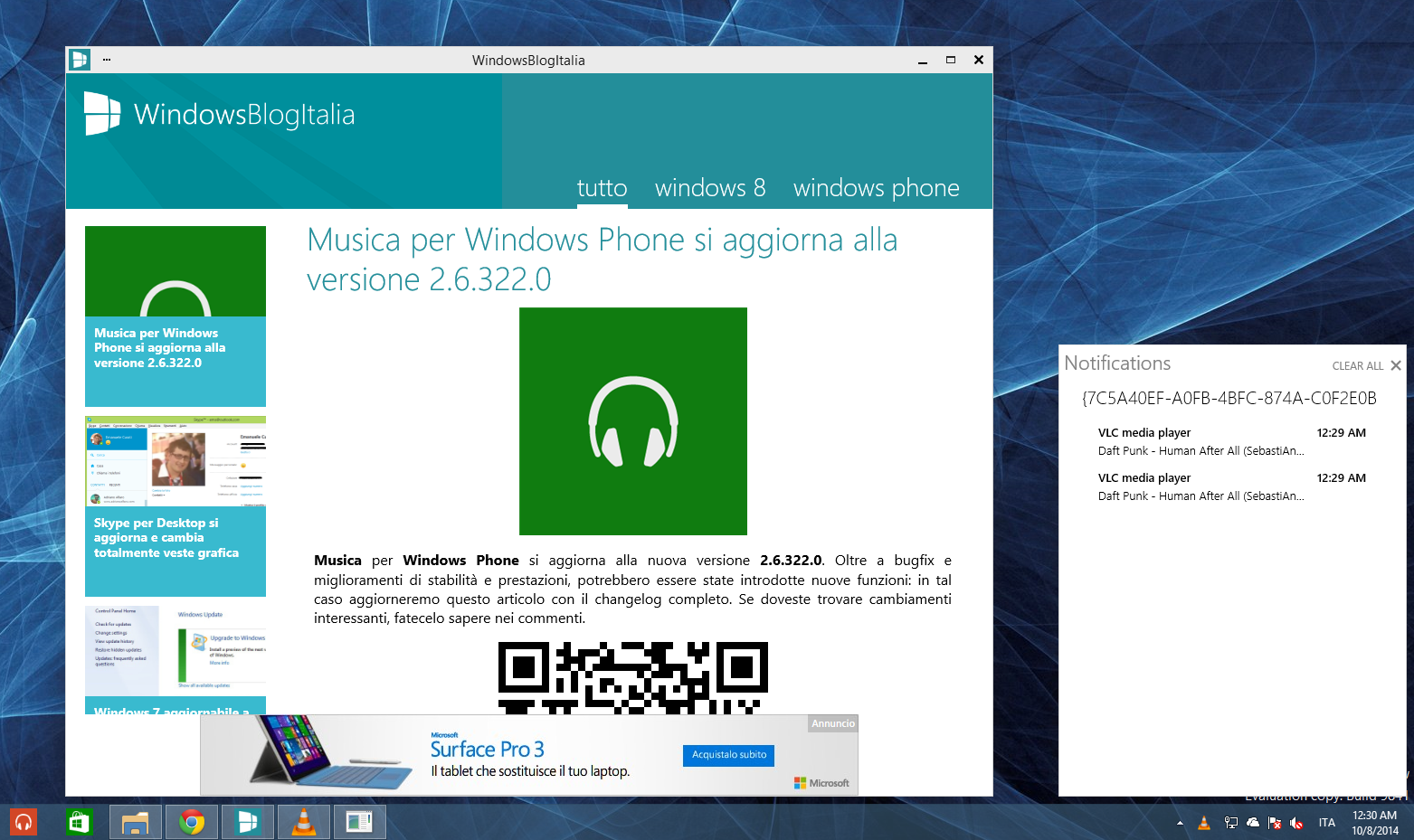Image resolution: width=1414 pixels, height=840 pixels.
Task: Click the GUID notification group header
Action: (x=1229, y=399)
